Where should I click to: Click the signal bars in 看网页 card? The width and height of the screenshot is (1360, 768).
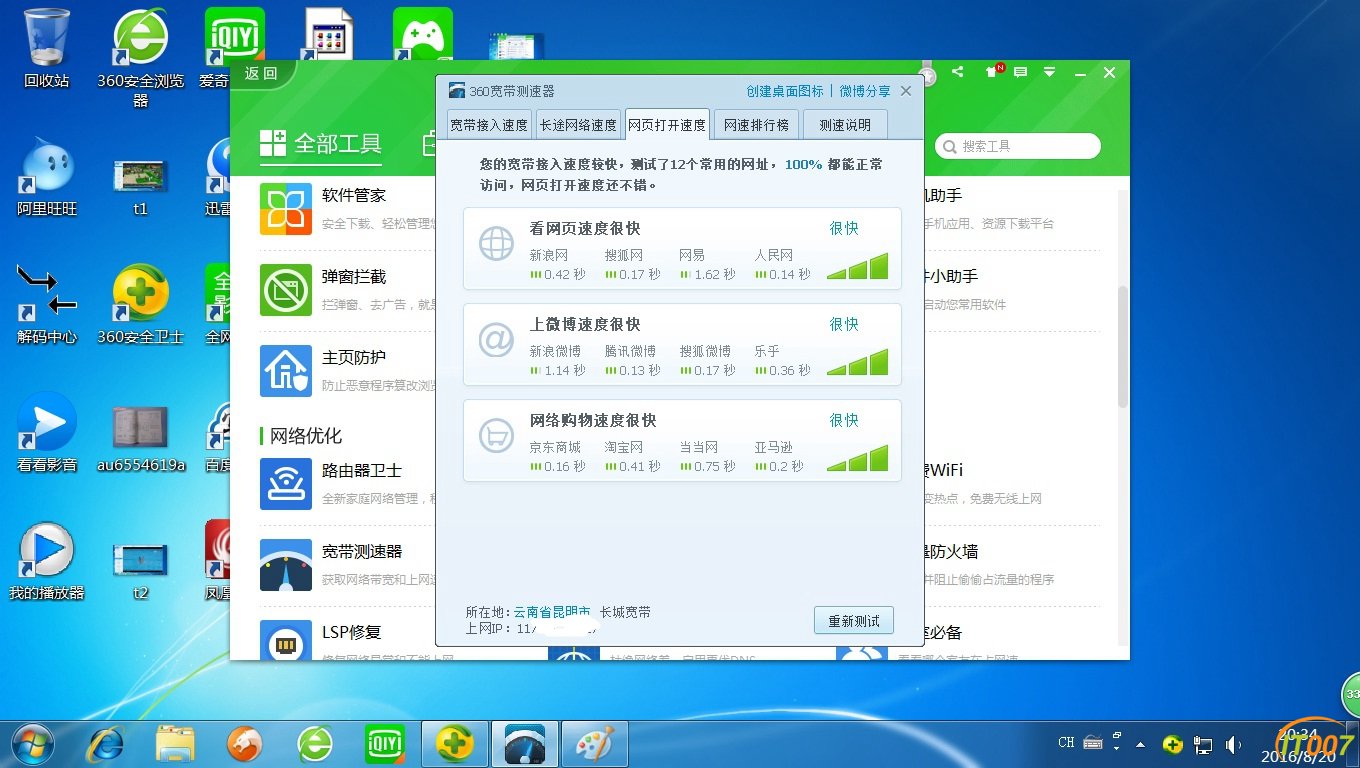858,265
